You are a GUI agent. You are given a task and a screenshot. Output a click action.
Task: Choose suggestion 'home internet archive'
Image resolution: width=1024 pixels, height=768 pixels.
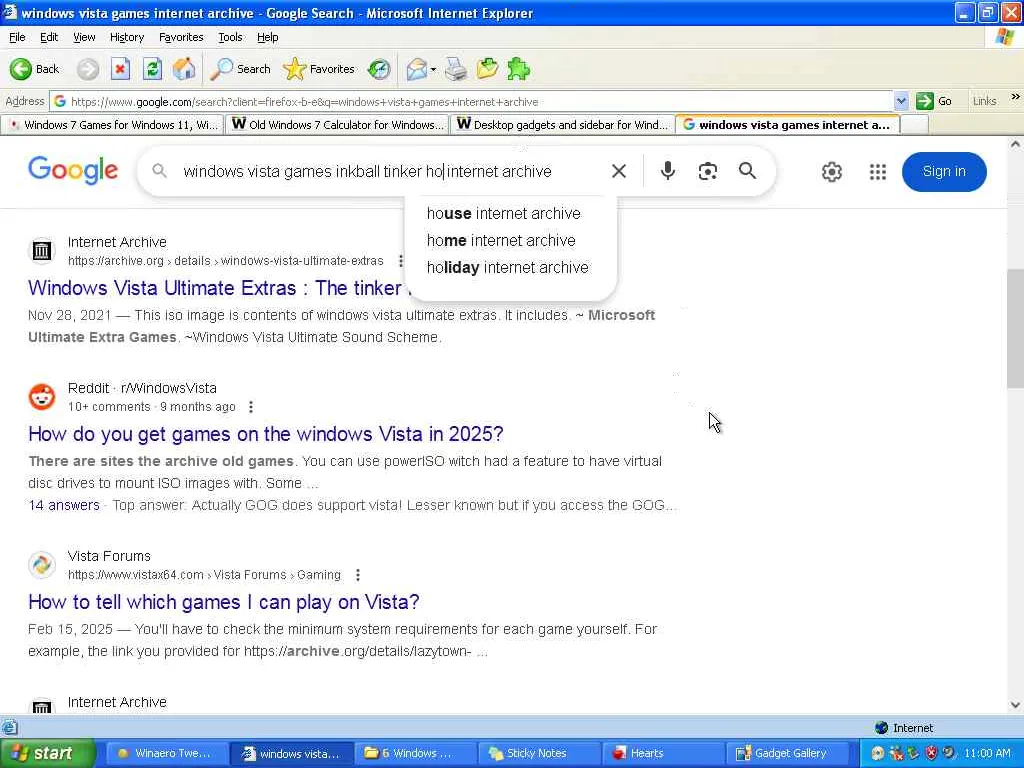click(x=501, y=240)
